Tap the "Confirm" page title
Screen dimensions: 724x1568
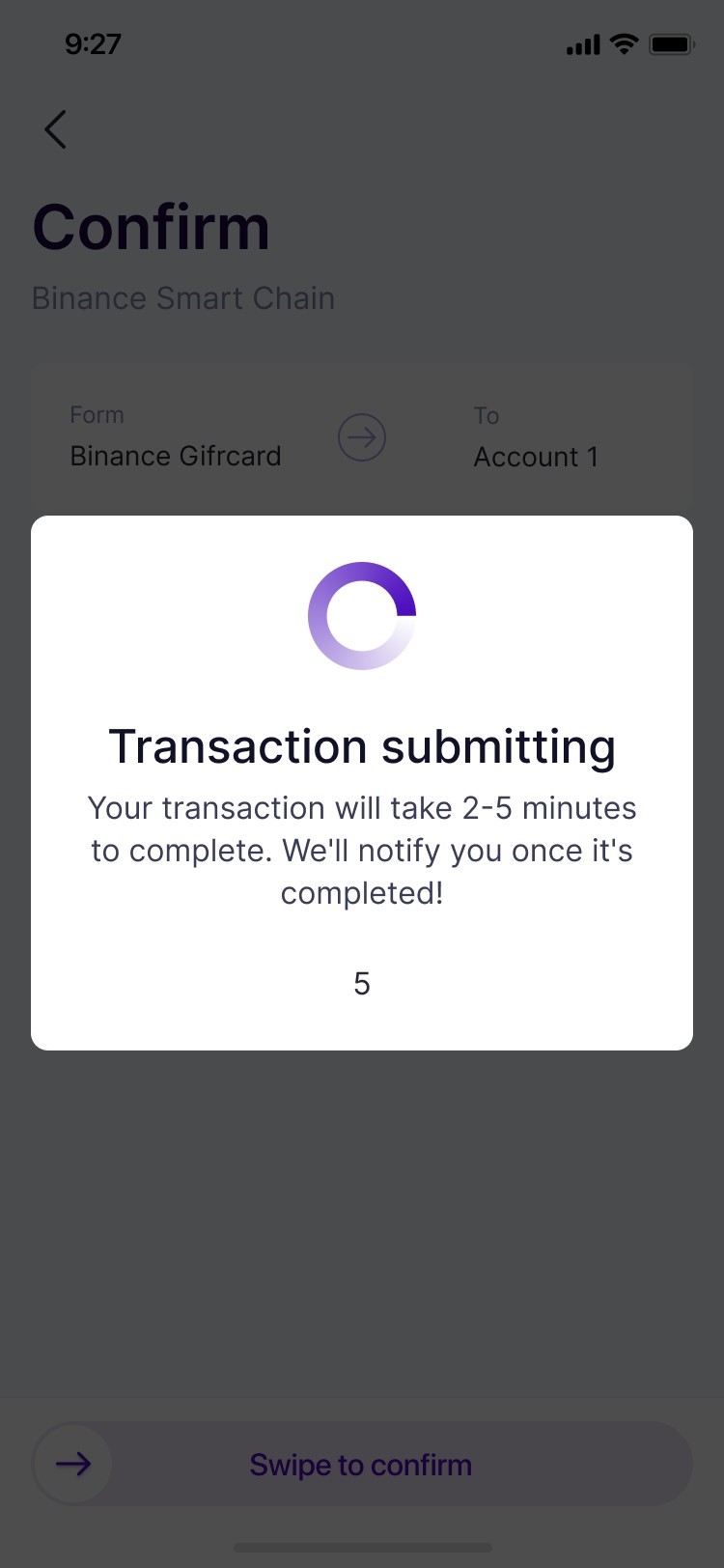pos(152,228)
